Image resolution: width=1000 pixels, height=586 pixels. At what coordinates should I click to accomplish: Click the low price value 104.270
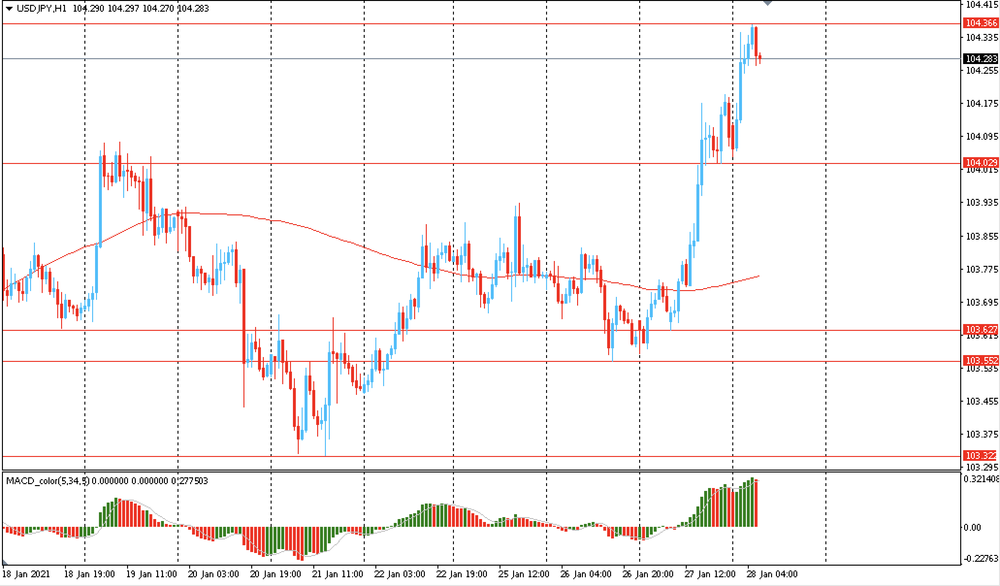tap(158, 8)
